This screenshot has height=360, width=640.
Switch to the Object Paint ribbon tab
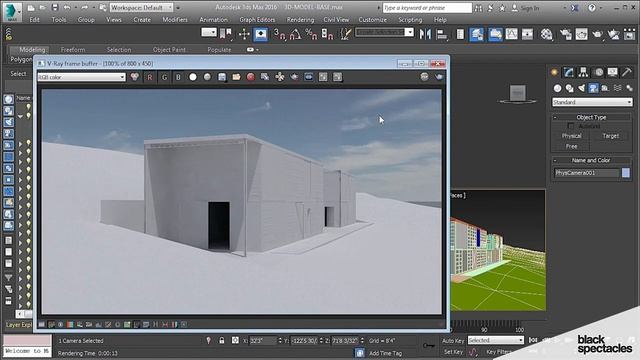[x=169, y=49]
